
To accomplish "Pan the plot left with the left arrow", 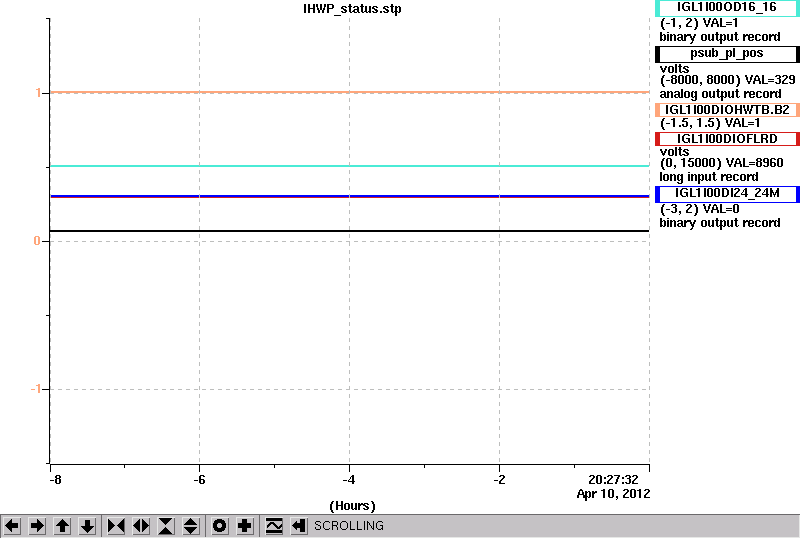I will pyautogui.click(x=12, y=526).
